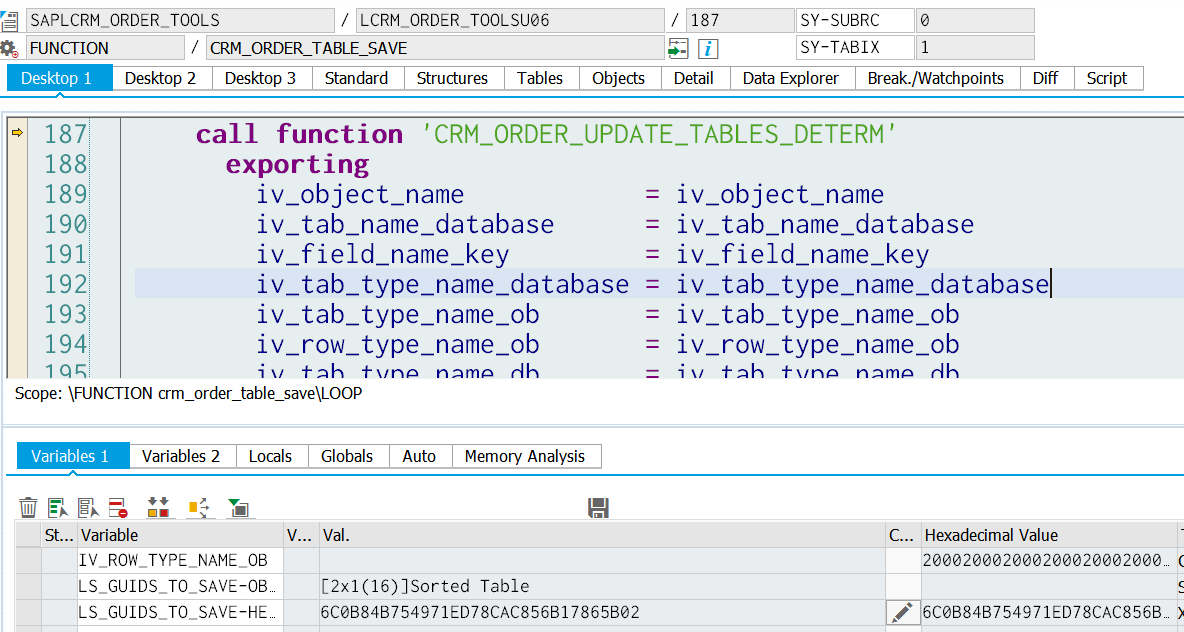Viewport: 1184px width, 632px height.
Task: Click the row selector for IV_ROW_TYPE_NAME_OB
Action: pos(29,560)
